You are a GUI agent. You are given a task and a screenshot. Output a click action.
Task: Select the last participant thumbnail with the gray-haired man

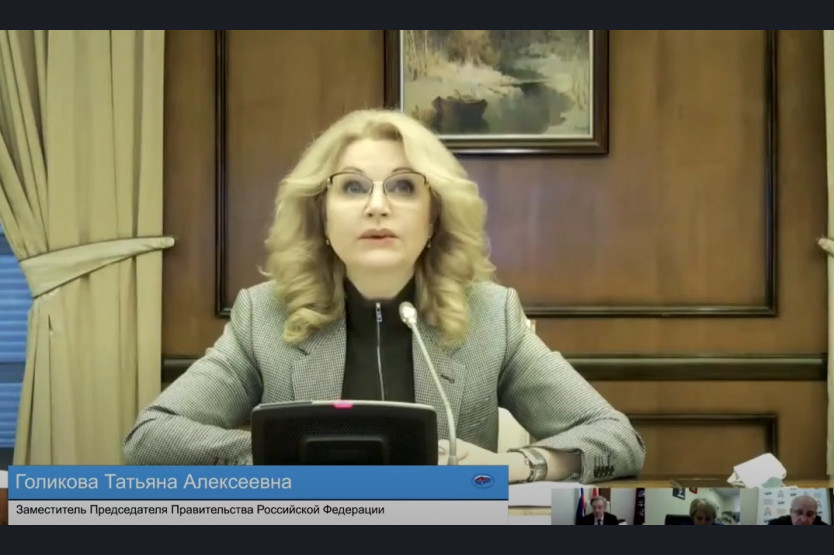[786, 506]
